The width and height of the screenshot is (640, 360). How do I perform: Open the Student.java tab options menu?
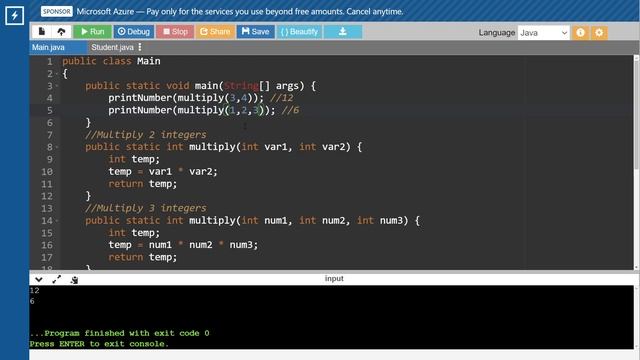pyautogui.click(x=140, y=47)
